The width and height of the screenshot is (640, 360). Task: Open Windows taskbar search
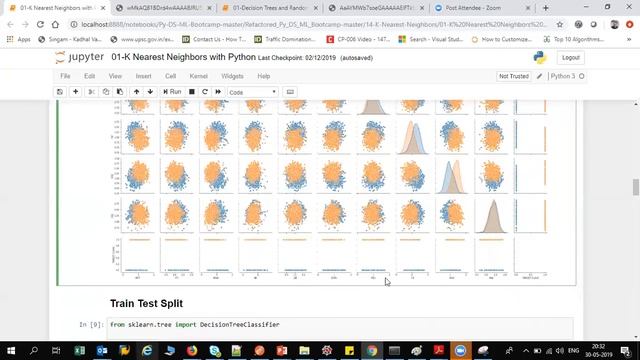click(x=34, y=351)
